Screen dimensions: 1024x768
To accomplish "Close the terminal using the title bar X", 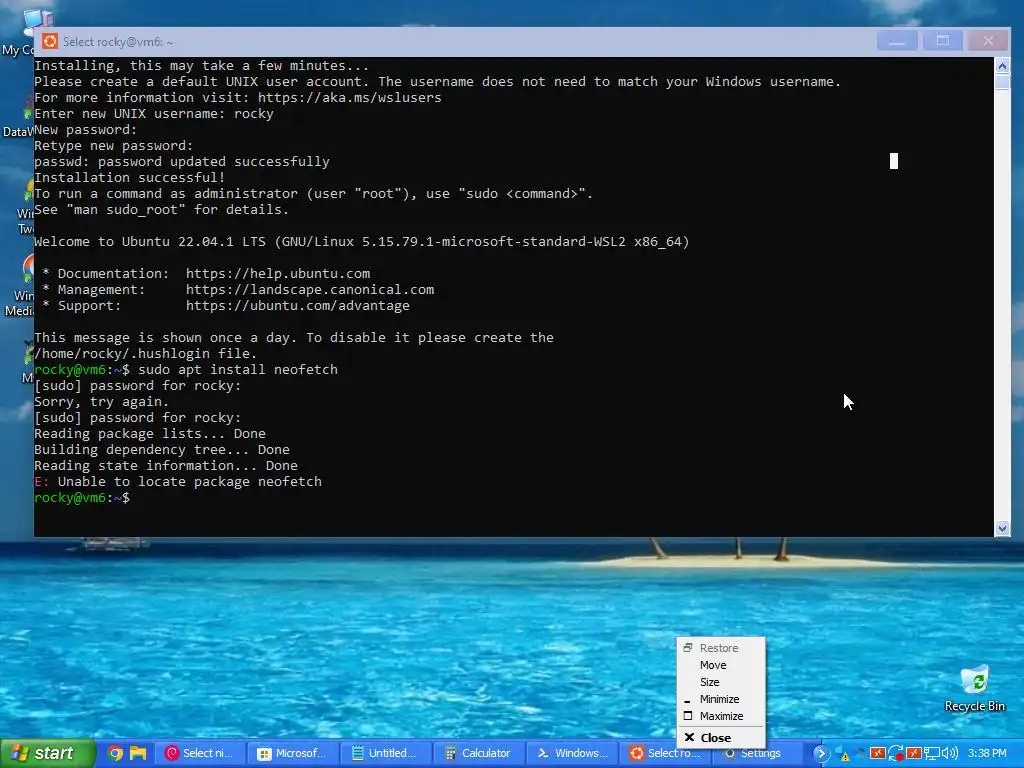I will coord(988,41).
